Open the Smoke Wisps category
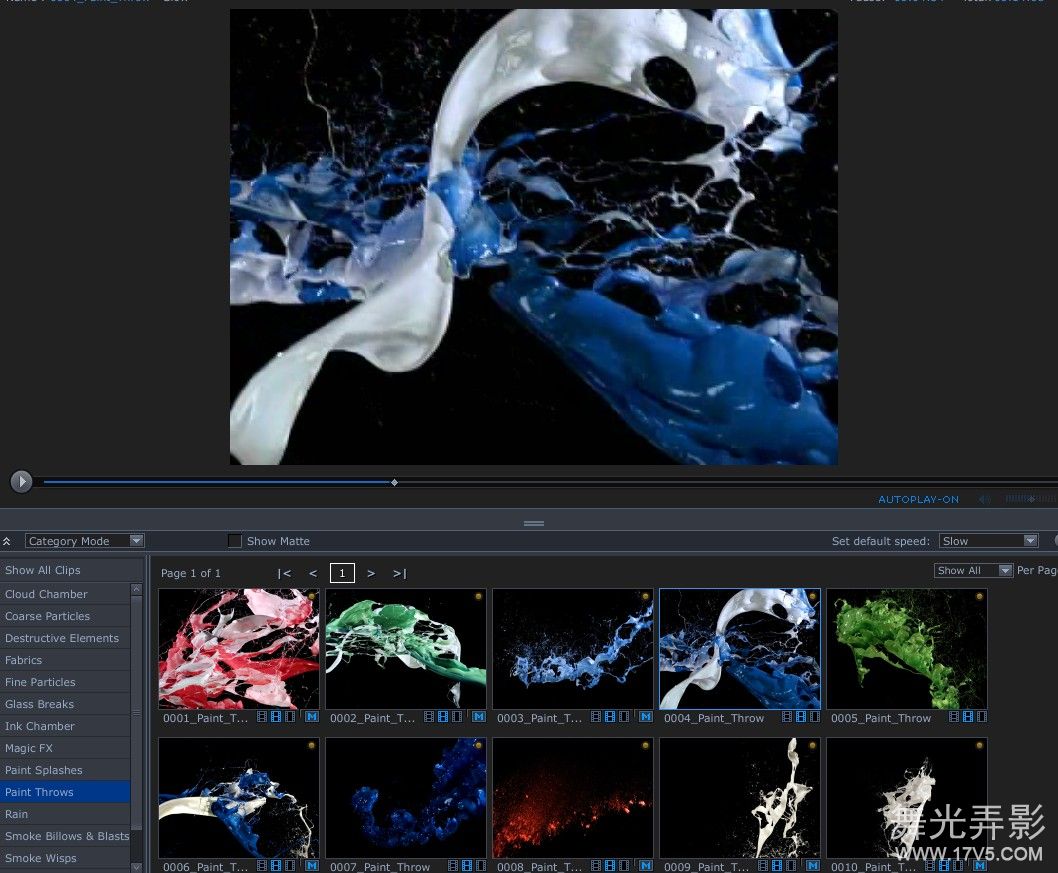This screenshot has height=873, width=1058. (65, 858)
